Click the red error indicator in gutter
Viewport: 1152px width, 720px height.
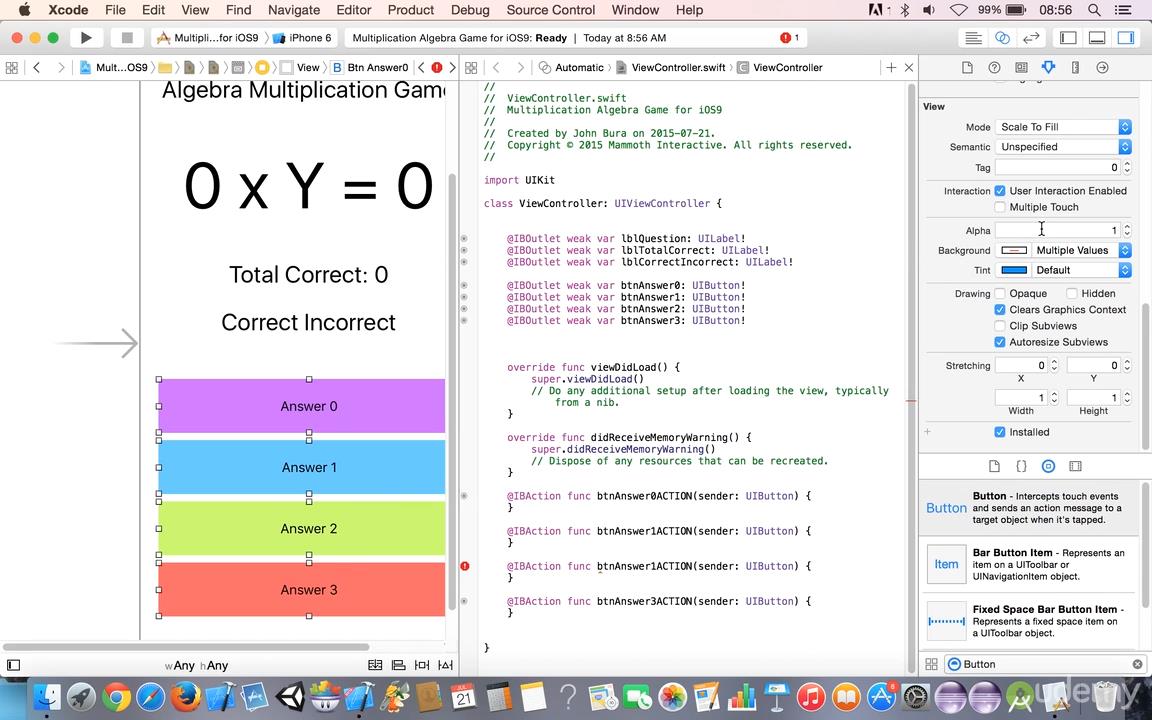click(464, 566)
